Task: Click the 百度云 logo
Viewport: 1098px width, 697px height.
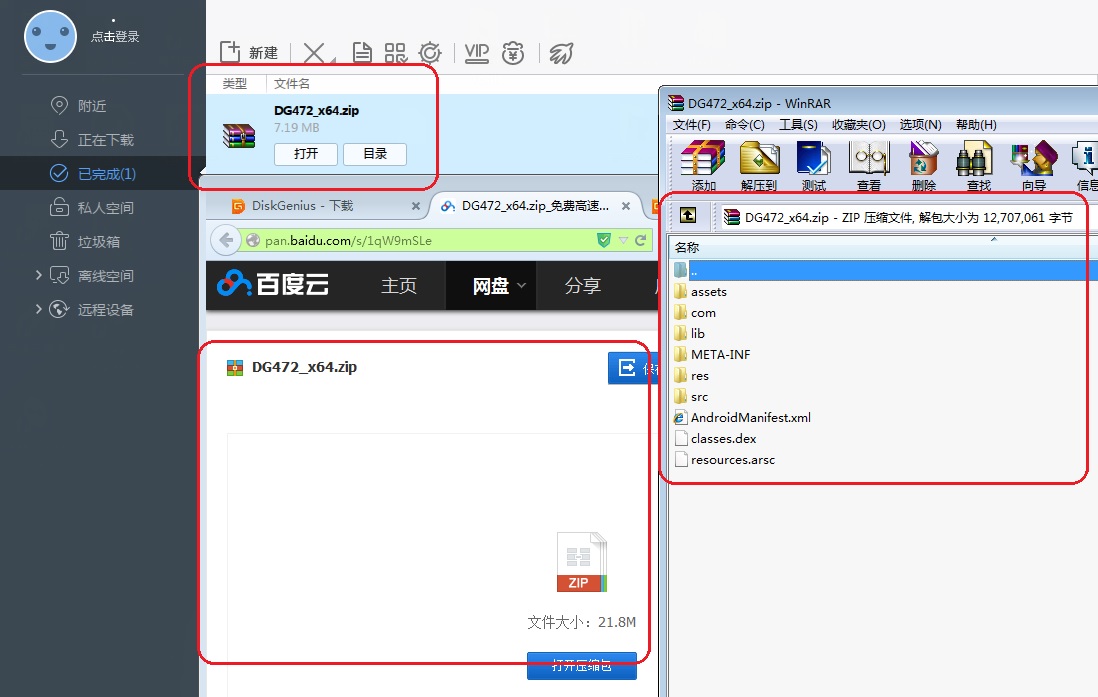Action: tap(273, 284)
